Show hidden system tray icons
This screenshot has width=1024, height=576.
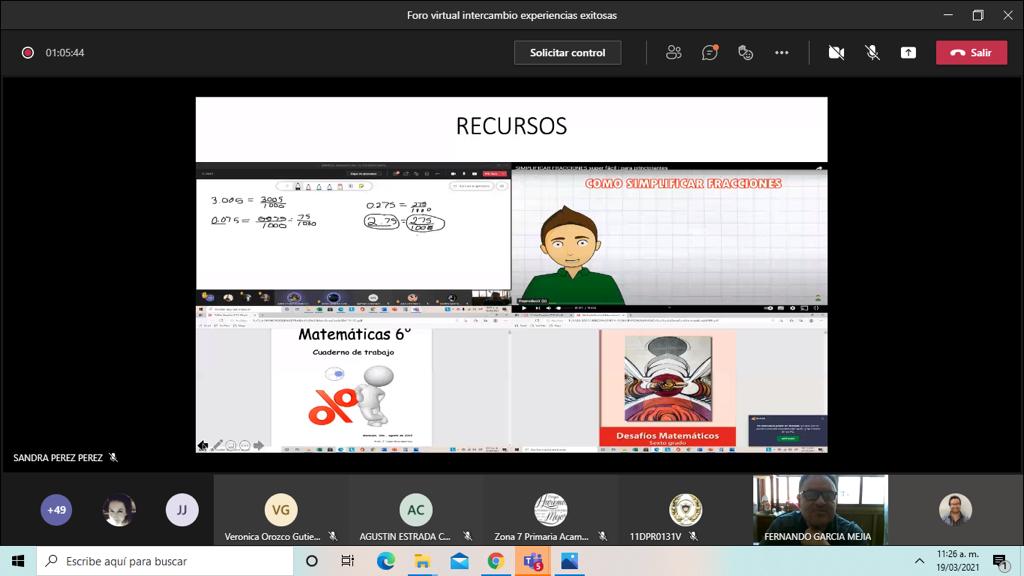click(x=919, y=561)
